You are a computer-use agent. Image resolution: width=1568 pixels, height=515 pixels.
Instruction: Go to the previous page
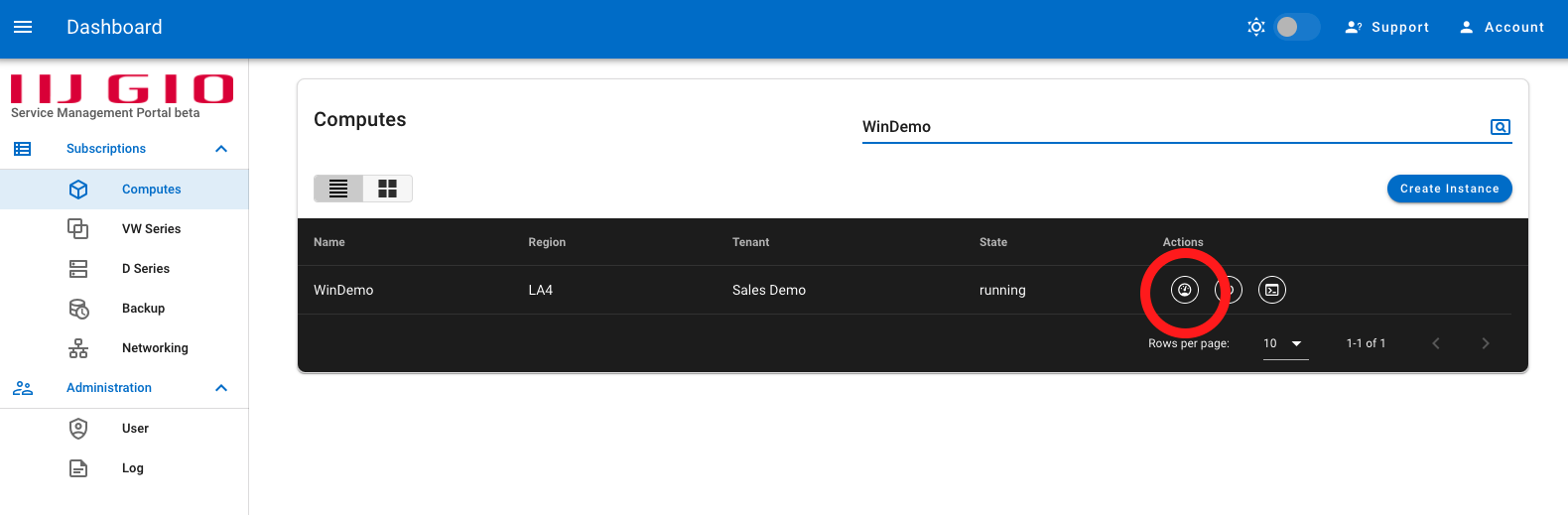pos(1436,343)
